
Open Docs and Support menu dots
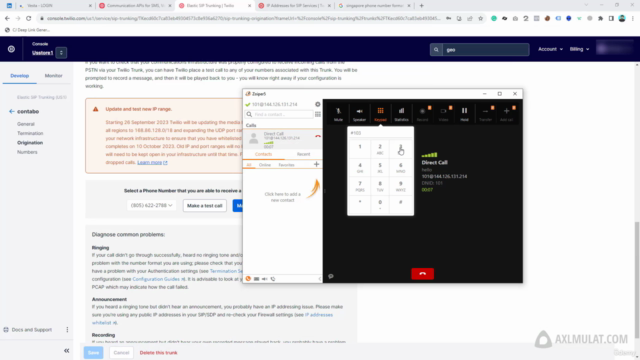click(67, 329)
